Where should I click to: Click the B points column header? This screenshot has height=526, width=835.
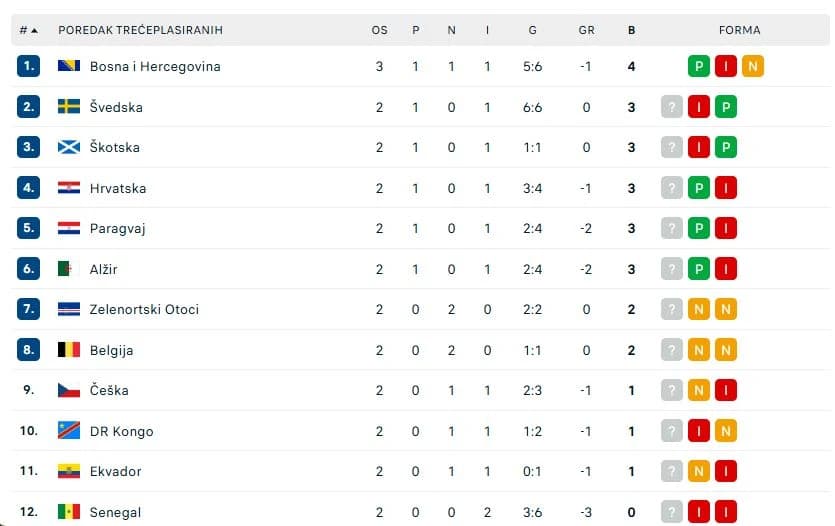point(632,30)
